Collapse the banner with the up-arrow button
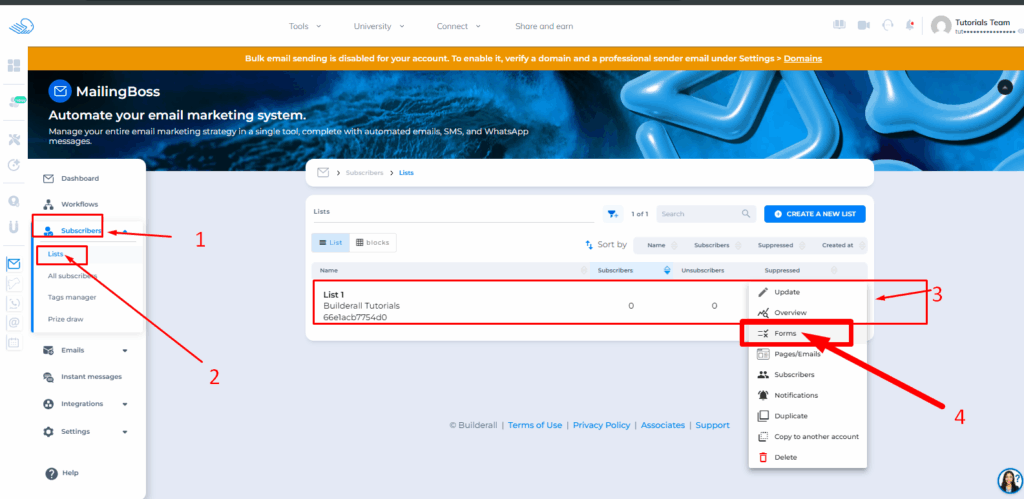 [1005, 88]
